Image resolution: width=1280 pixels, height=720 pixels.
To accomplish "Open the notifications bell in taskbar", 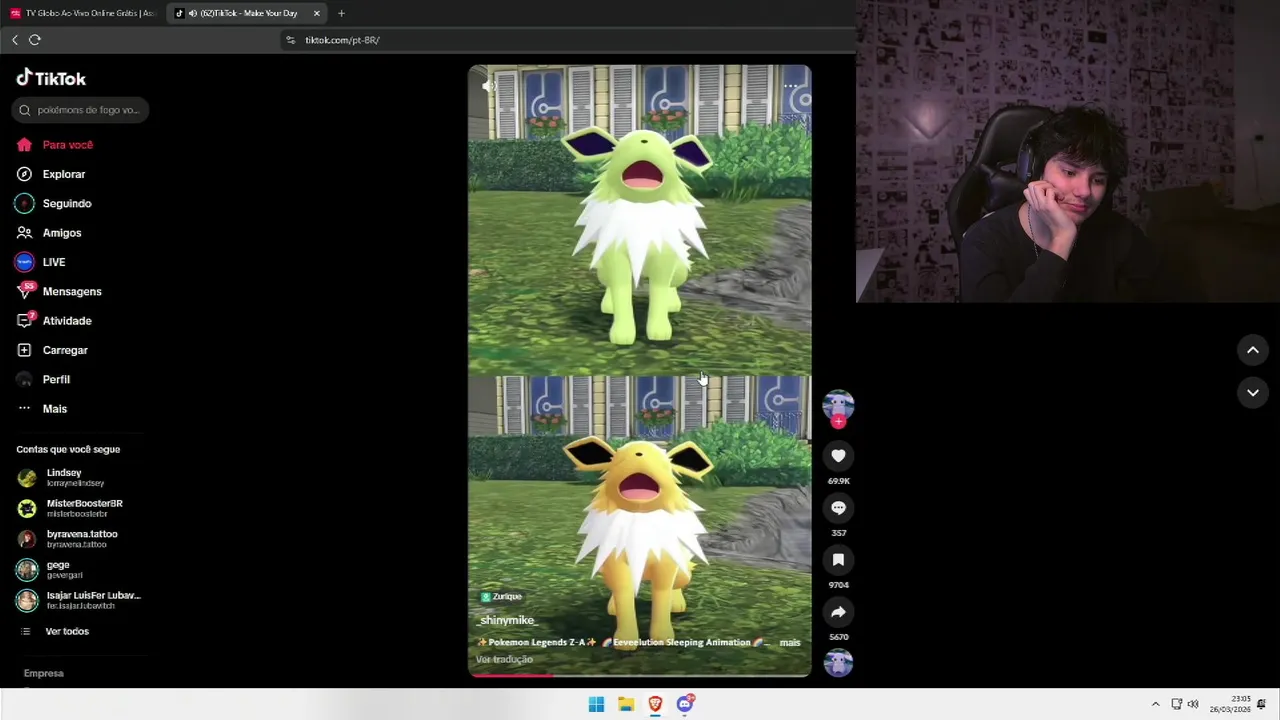I will 1261,704.
